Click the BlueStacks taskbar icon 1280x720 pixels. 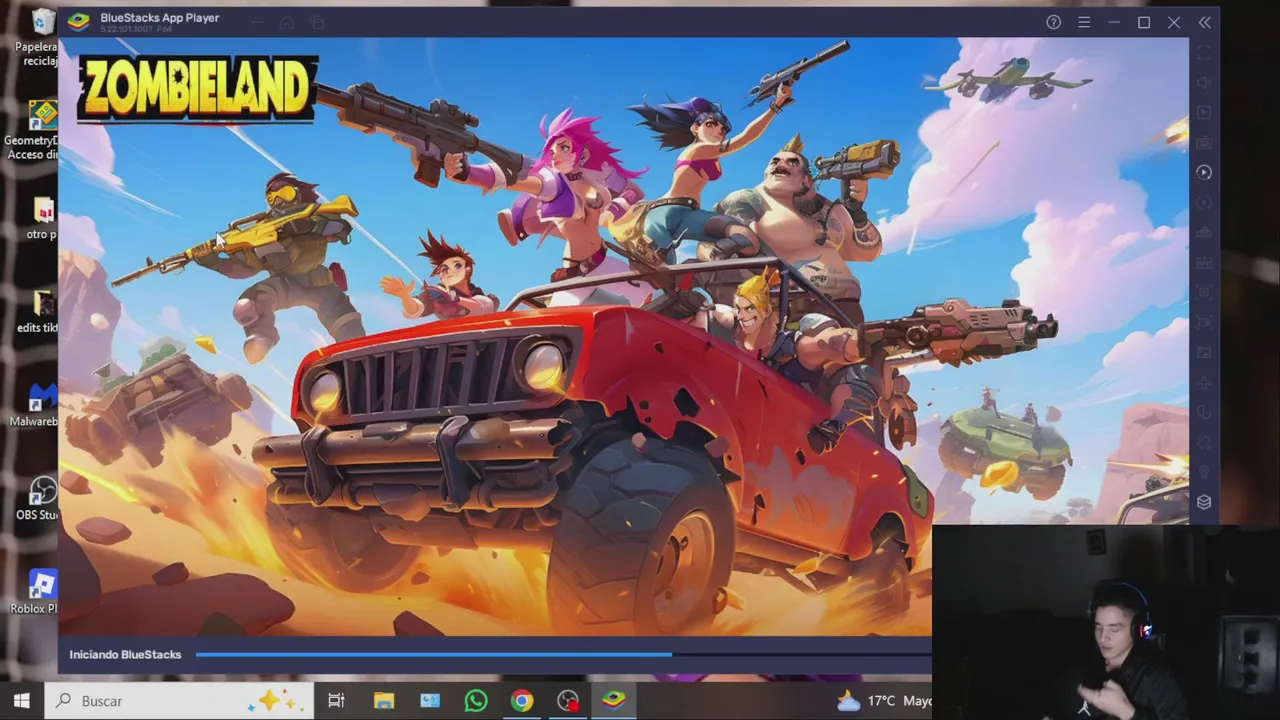coord(614,701)
